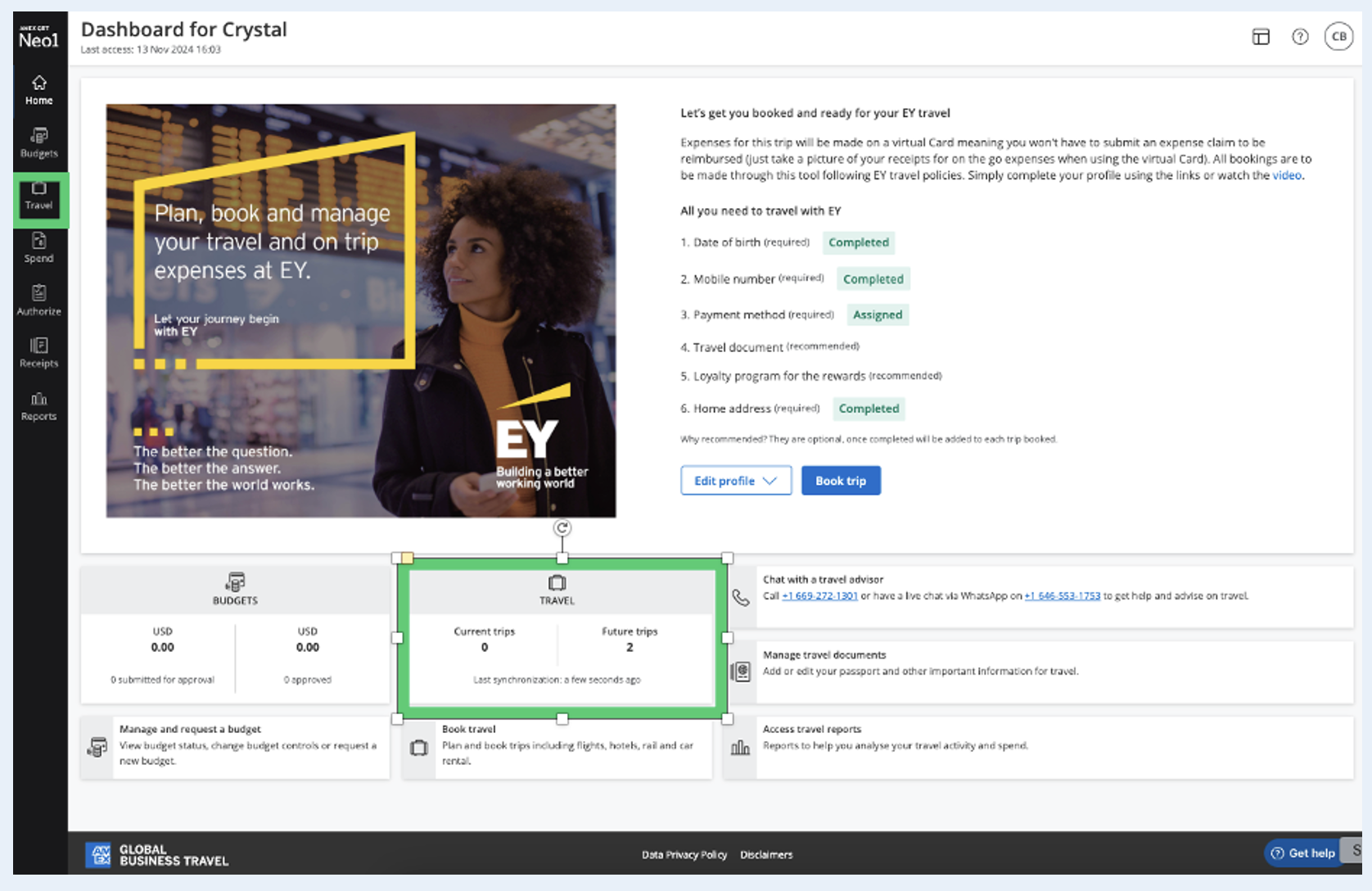Expand the Edit profile dropdown
Image resolution: width=1372 pixels, height=891 pixels.
pos(736,481)
